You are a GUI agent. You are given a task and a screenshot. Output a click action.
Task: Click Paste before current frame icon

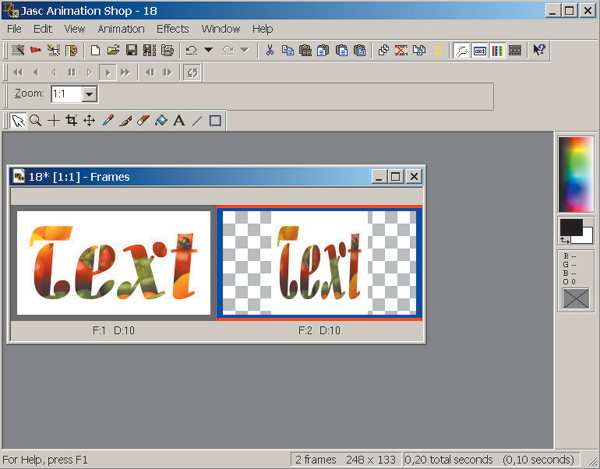(x=323, y=50)
